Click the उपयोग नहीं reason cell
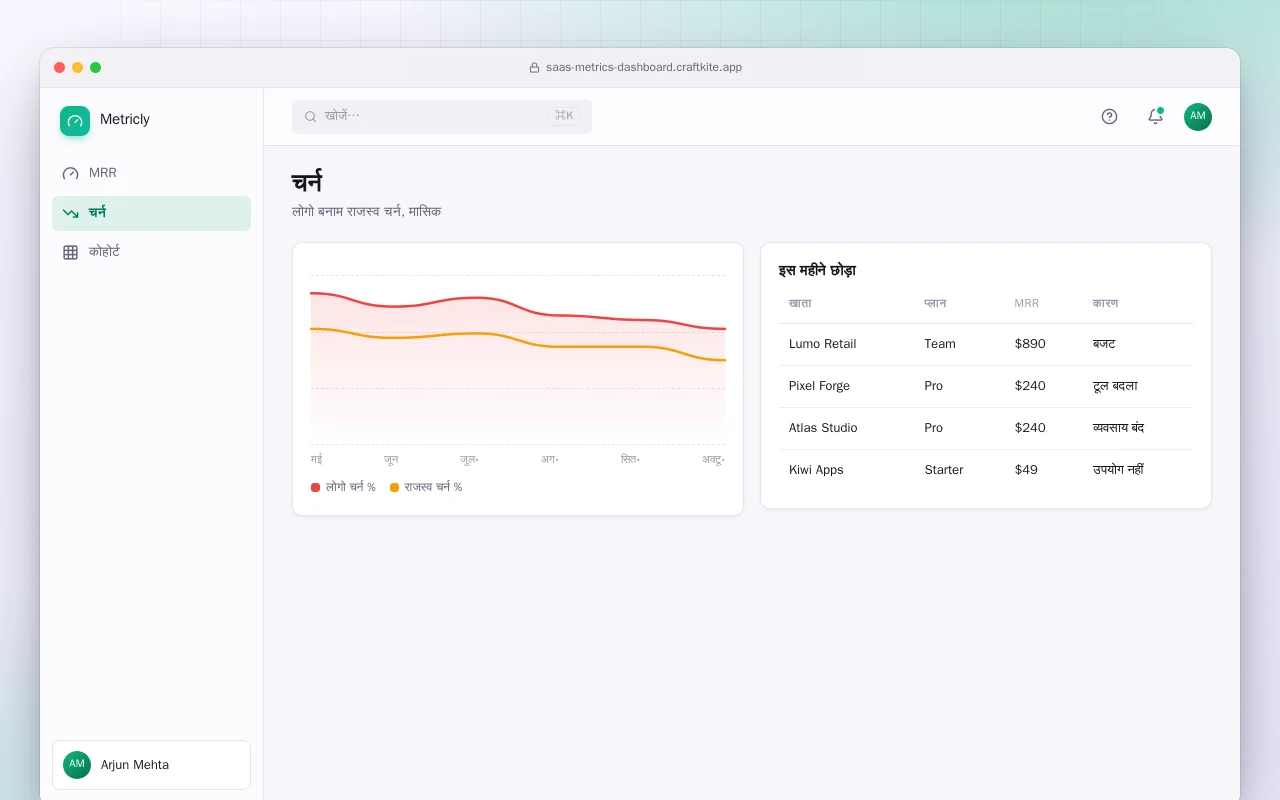The width and height of the screenshot is (1280, 800). pyautogui.click(x=1118, y=470)
